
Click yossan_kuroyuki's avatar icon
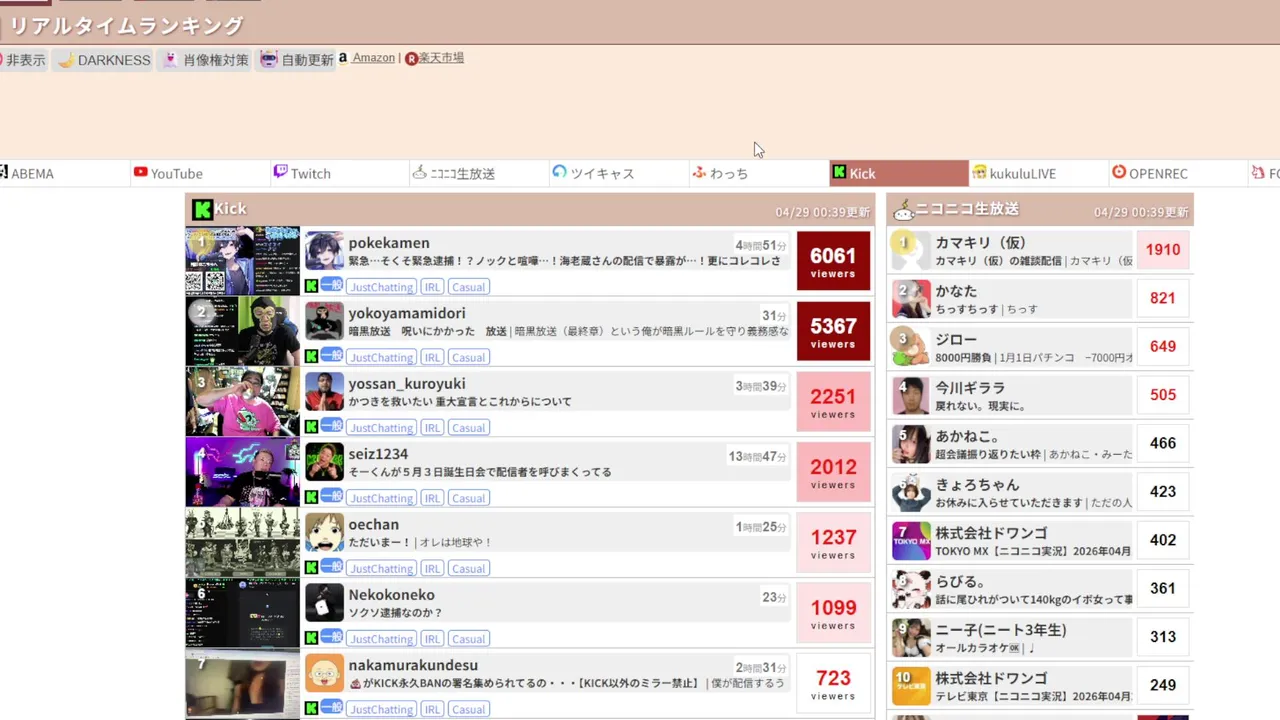coord(324,392)
